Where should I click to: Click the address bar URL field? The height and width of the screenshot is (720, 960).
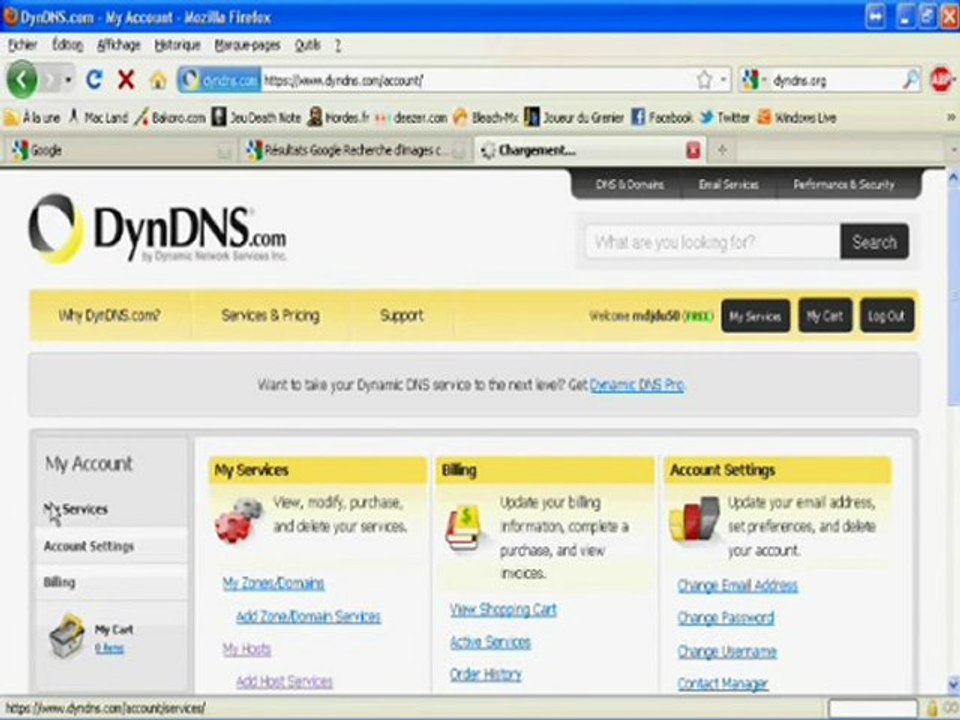coord(478,80)
